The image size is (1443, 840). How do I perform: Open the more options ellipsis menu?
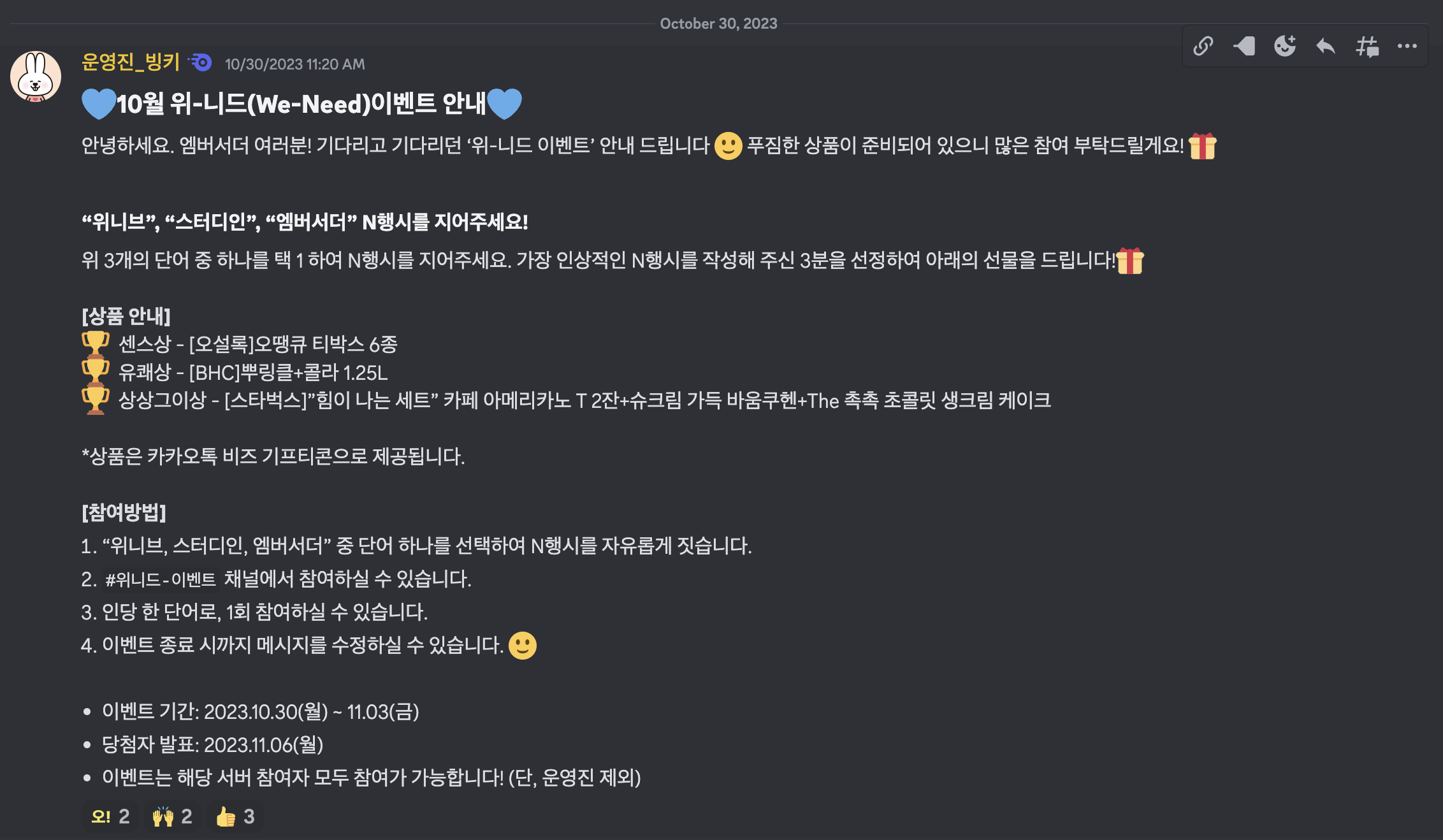coord(1407,47)
